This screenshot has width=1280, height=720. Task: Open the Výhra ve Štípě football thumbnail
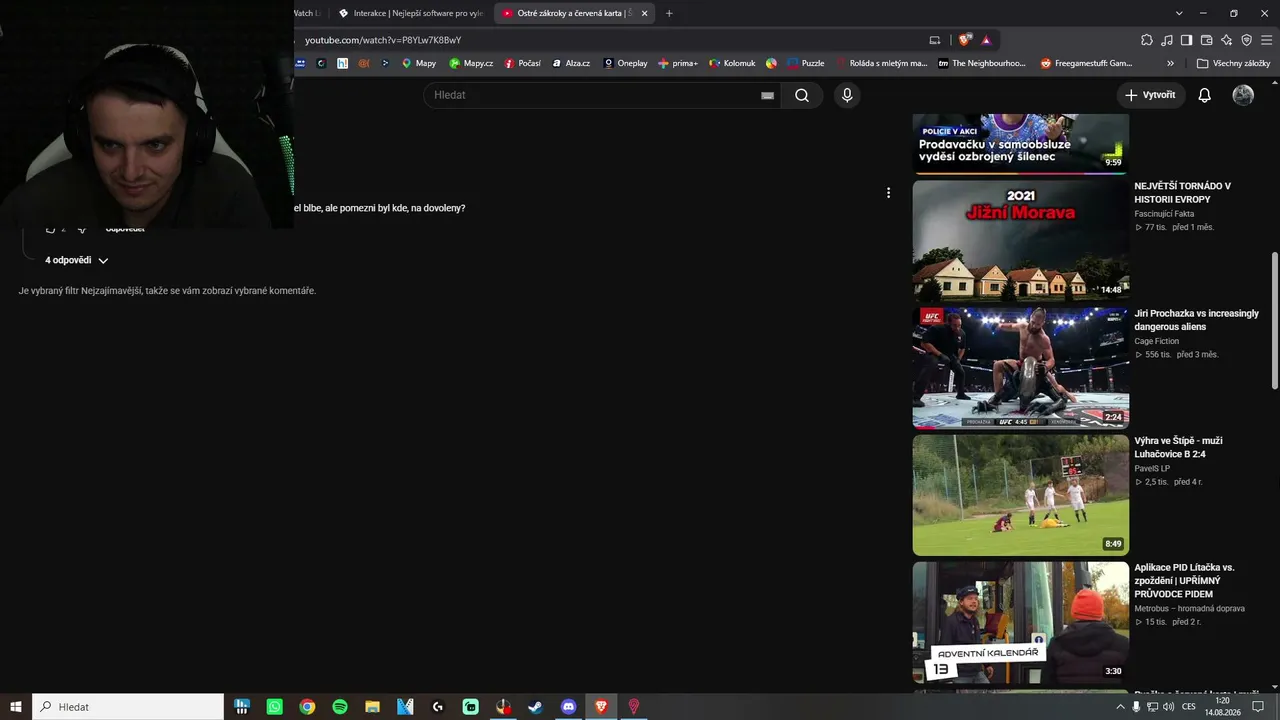click(1020, 494)
